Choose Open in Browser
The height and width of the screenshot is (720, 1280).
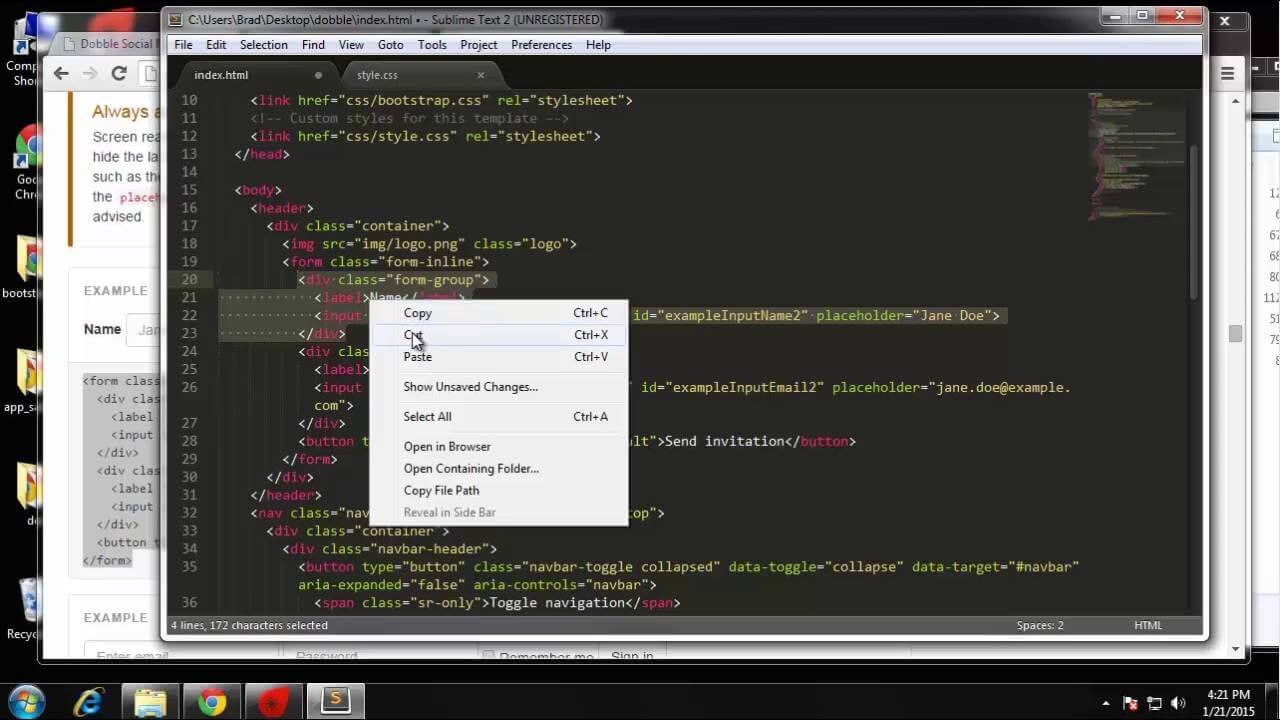pyautogui.click(x=499, y=447)
